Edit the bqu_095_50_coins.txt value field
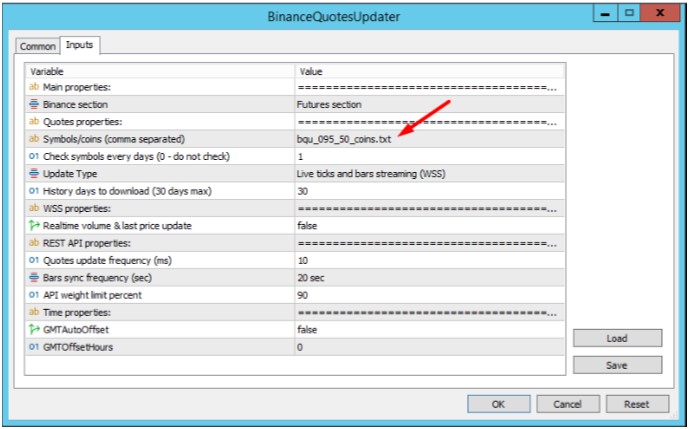The image size is (689, 429). click(x=430, y=139)
